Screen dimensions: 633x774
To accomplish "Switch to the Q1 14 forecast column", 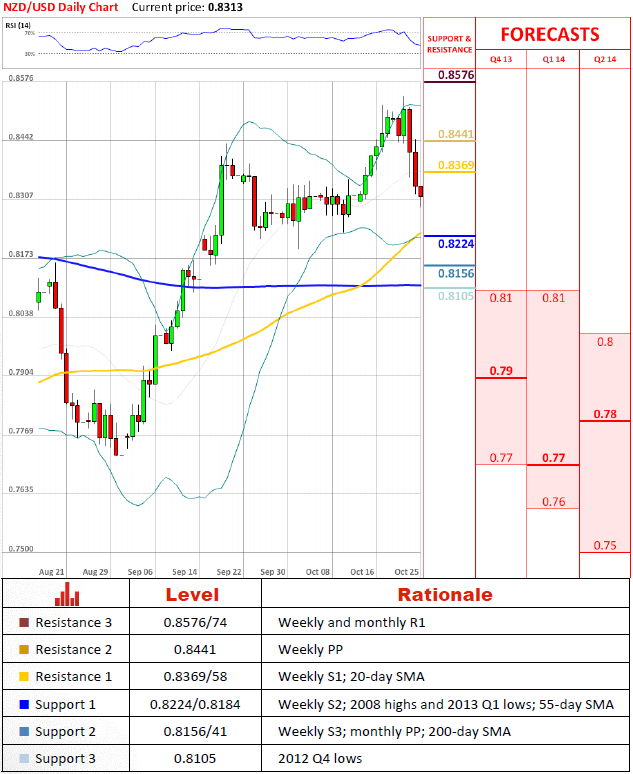I will click(x=552, y=60).
